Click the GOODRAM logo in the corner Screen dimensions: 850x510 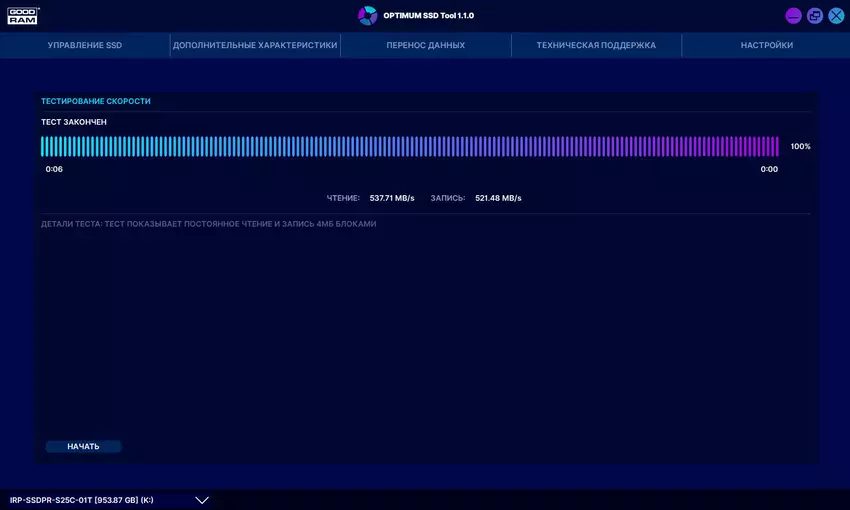[x=24, y=15]
